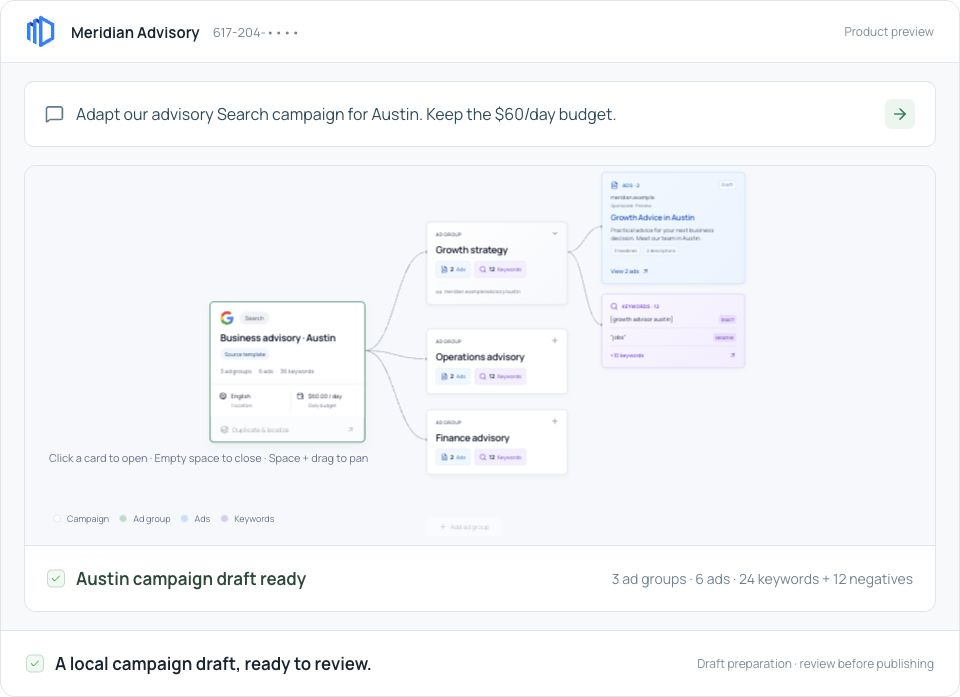Open the arrow icon on the Duplicate & localize row
The height and width of the screenshot is (697, 960).
350,429
